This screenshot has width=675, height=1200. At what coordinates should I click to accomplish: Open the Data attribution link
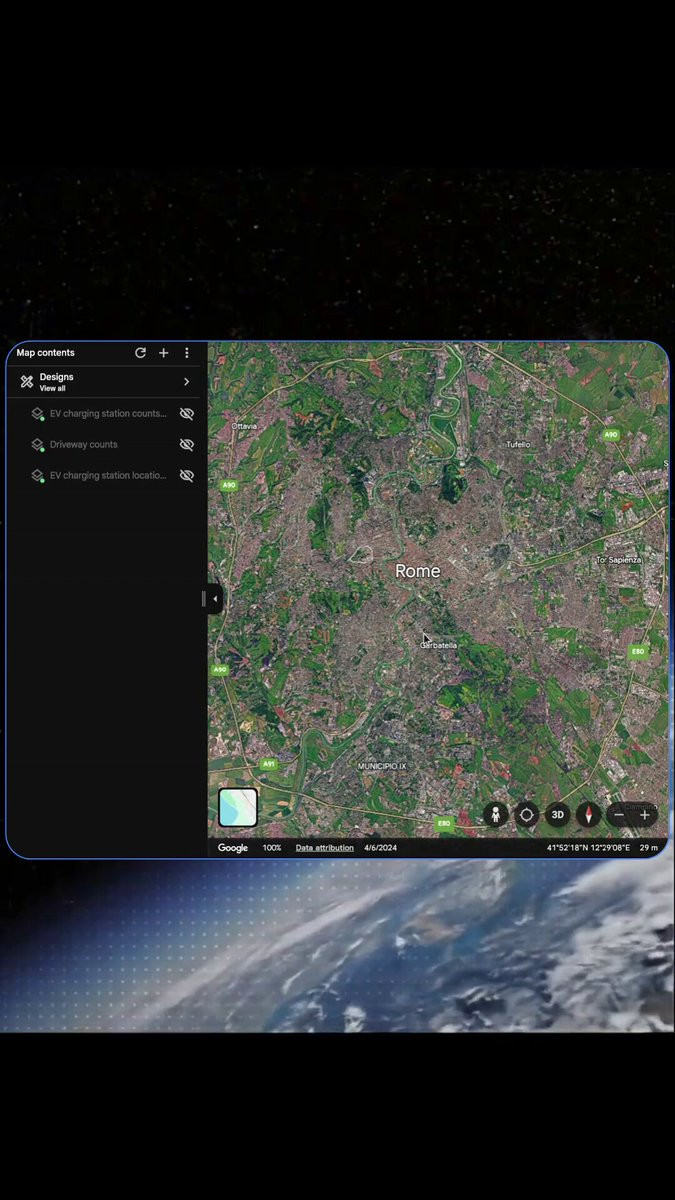tap(324, 848)
